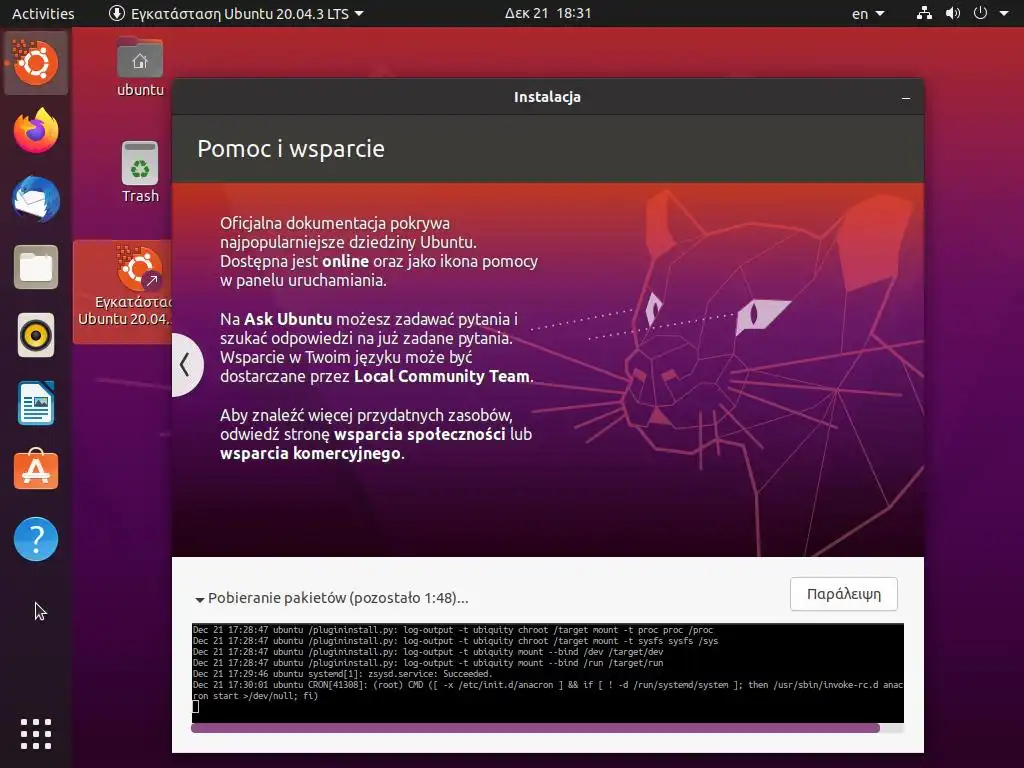This screenshot has height=768, width=1024.
Task: Click the purple installation progress bar
Action: [x=547, y=728]
